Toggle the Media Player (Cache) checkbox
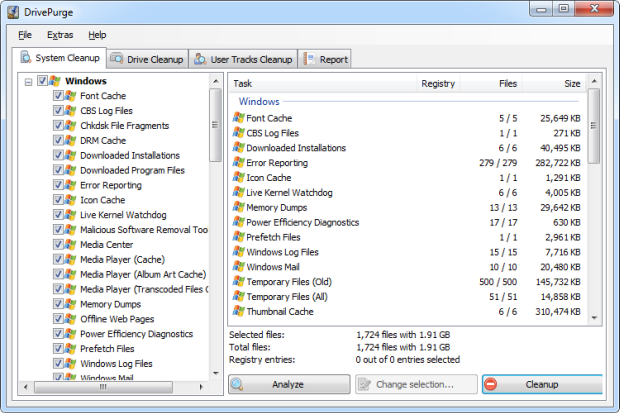 [58, 259]
